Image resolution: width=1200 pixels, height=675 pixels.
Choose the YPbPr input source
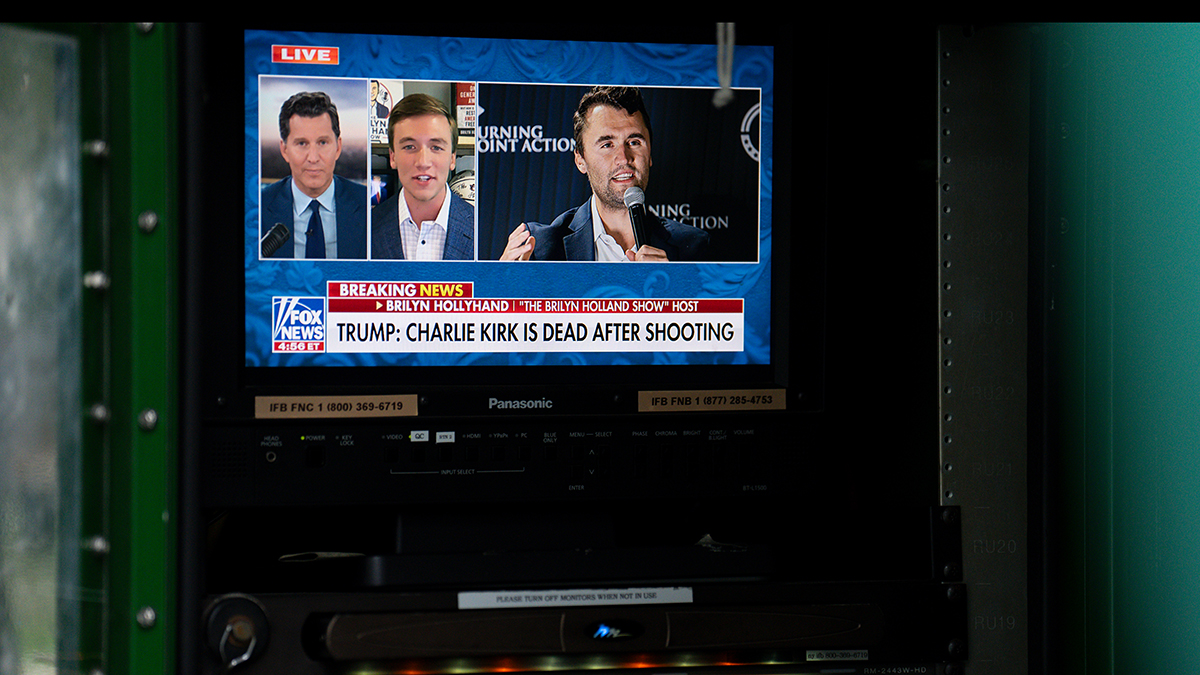click(499, 455)
